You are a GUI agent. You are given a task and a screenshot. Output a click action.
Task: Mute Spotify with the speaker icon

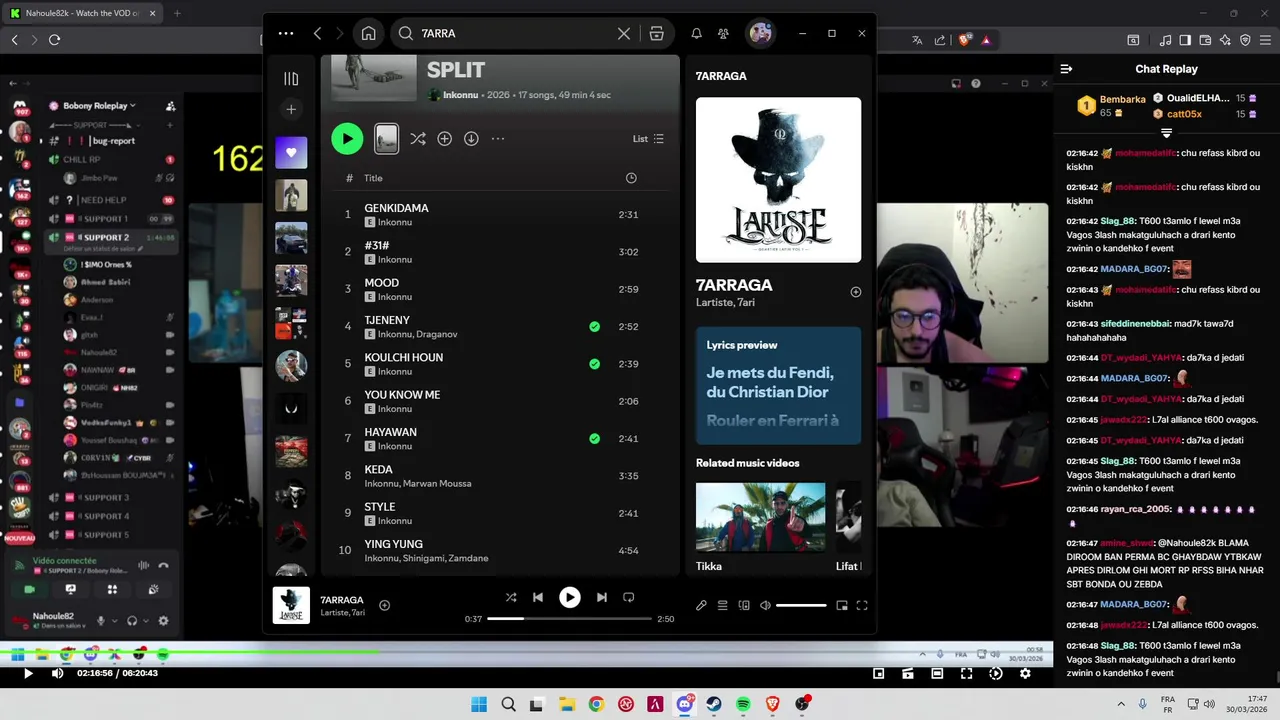click(x=765, y=605)
